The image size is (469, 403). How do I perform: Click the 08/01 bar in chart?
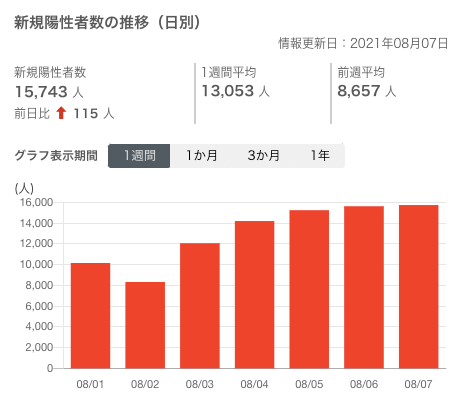90,316
